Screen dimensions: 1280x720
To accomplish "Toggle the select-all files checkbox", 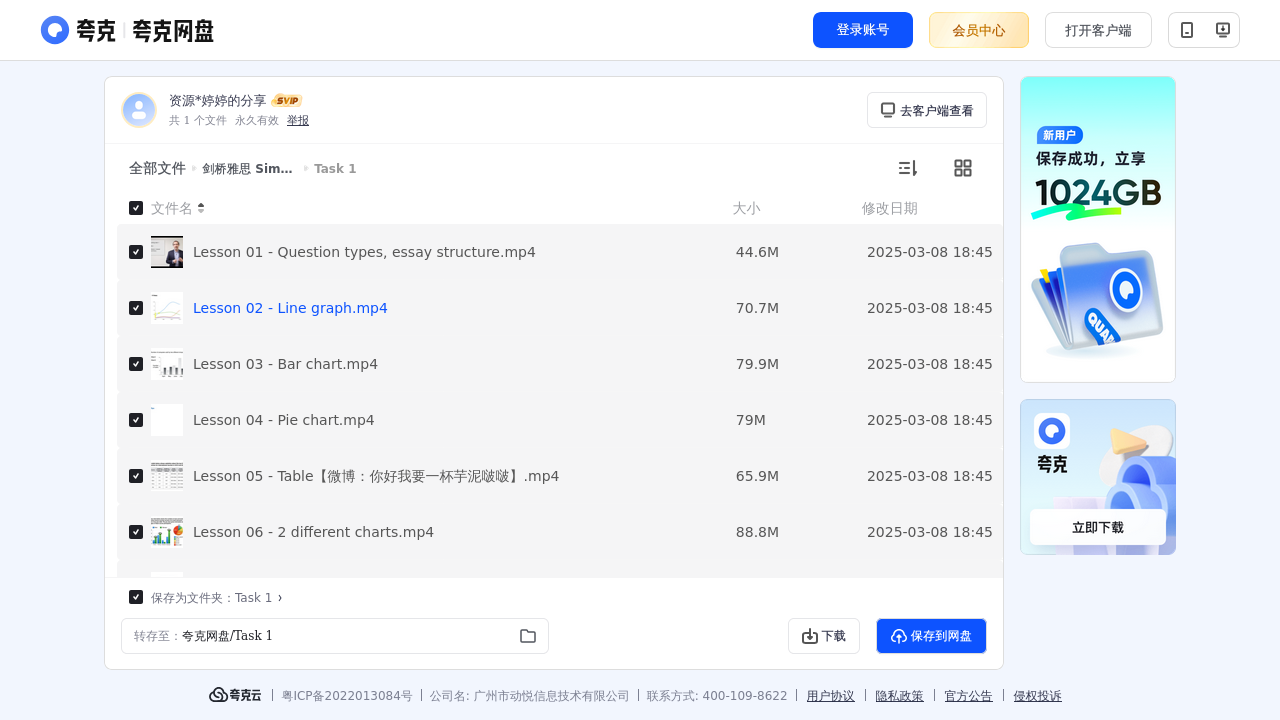I will (136, 208).
